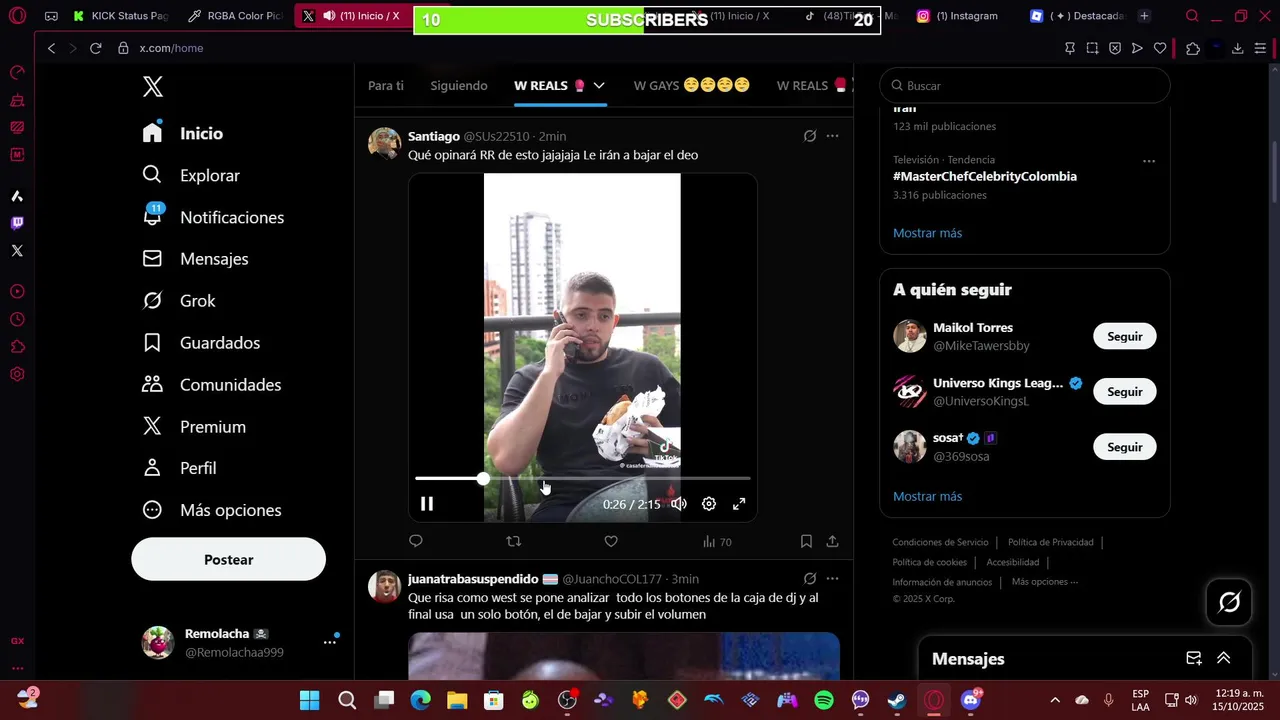Repost Santiago's post

[x=514, y=541]
